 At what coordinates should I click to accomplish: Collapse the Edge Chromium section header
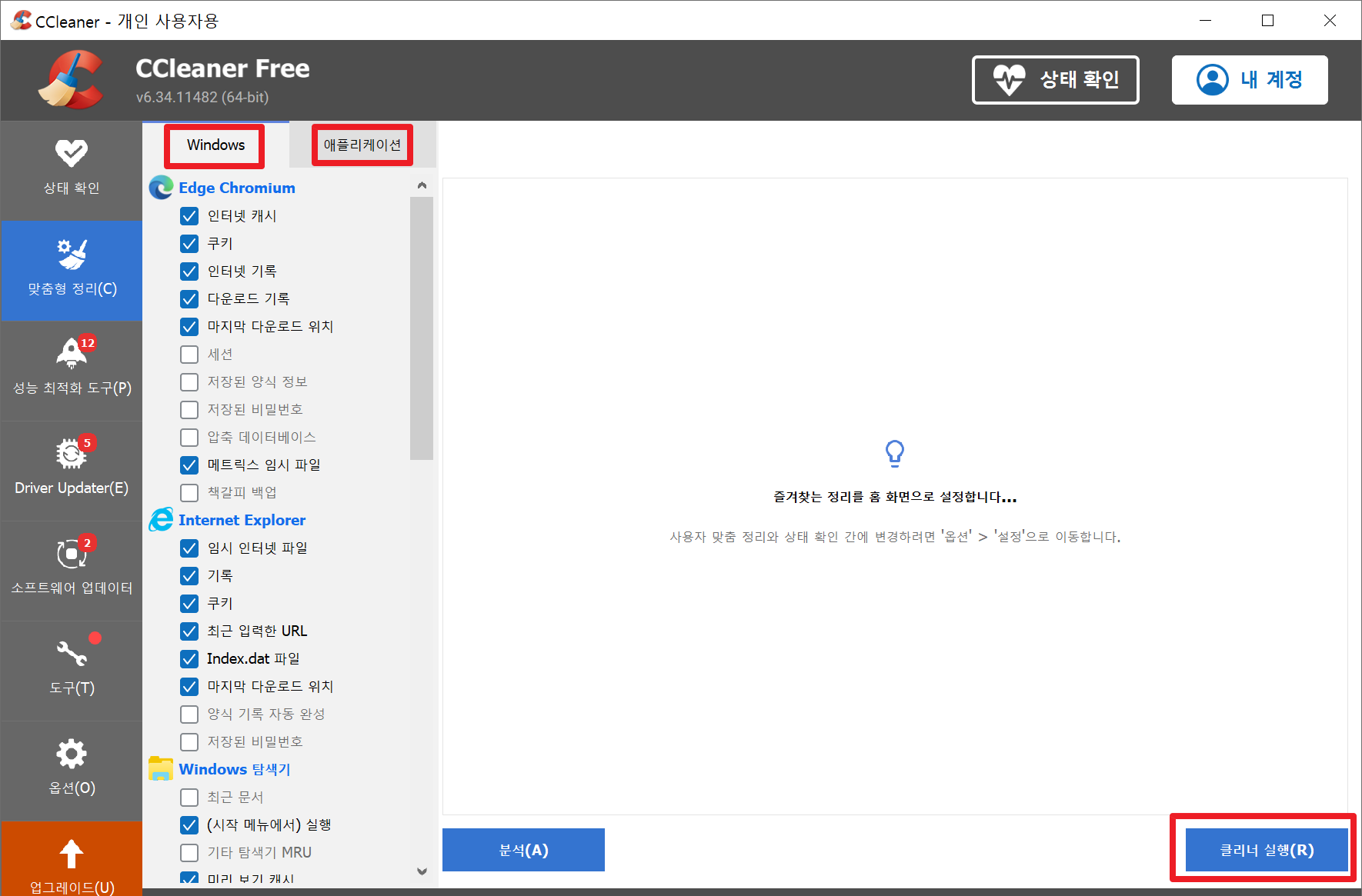[236, 187]
